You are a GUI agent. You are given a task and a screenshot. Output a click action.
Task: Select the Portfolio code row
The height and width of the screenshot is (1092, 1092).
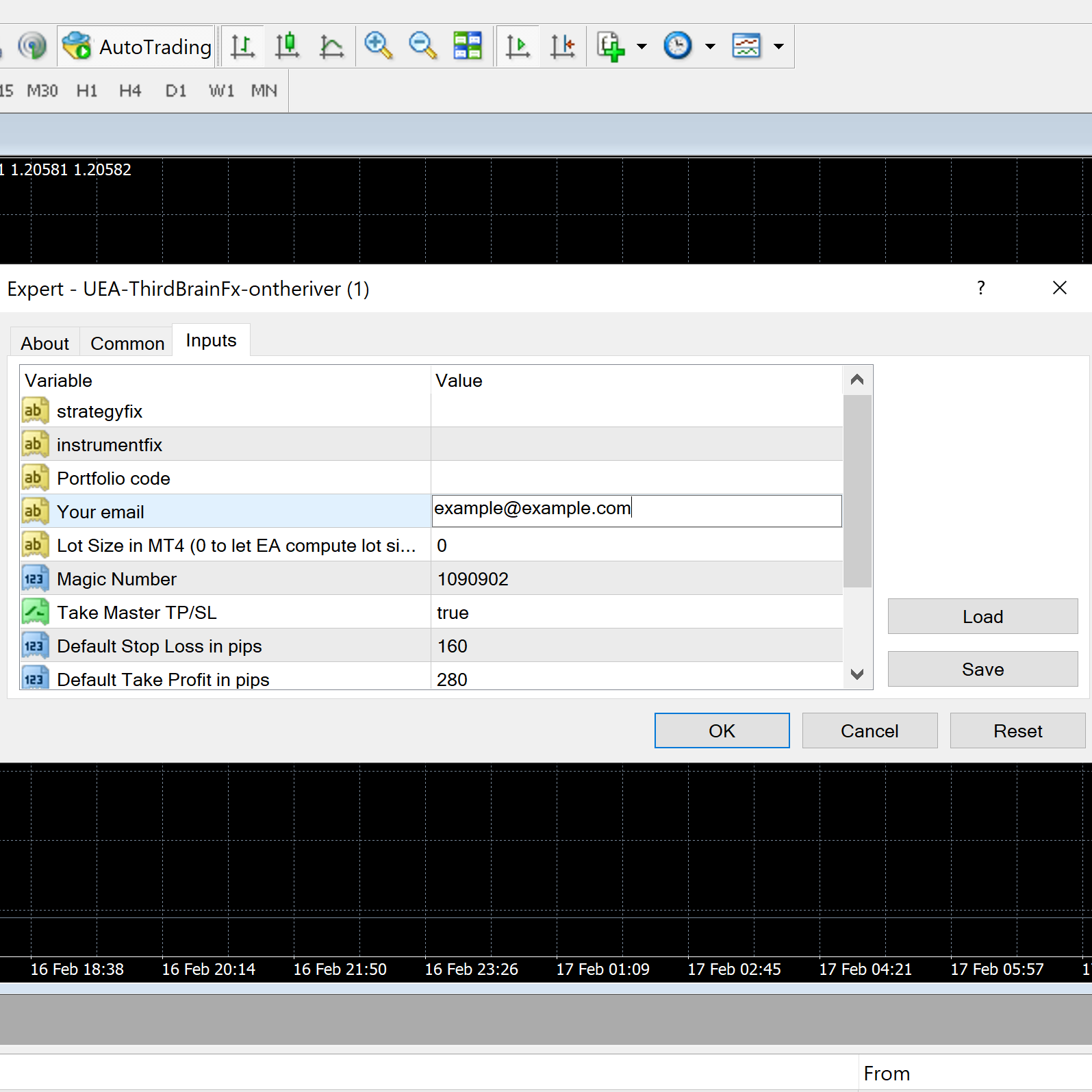tap(431, 478)
